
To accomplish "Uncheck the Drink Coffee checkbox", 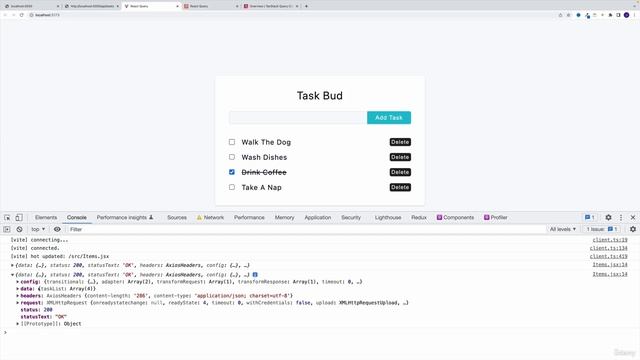I will (232, 172).
